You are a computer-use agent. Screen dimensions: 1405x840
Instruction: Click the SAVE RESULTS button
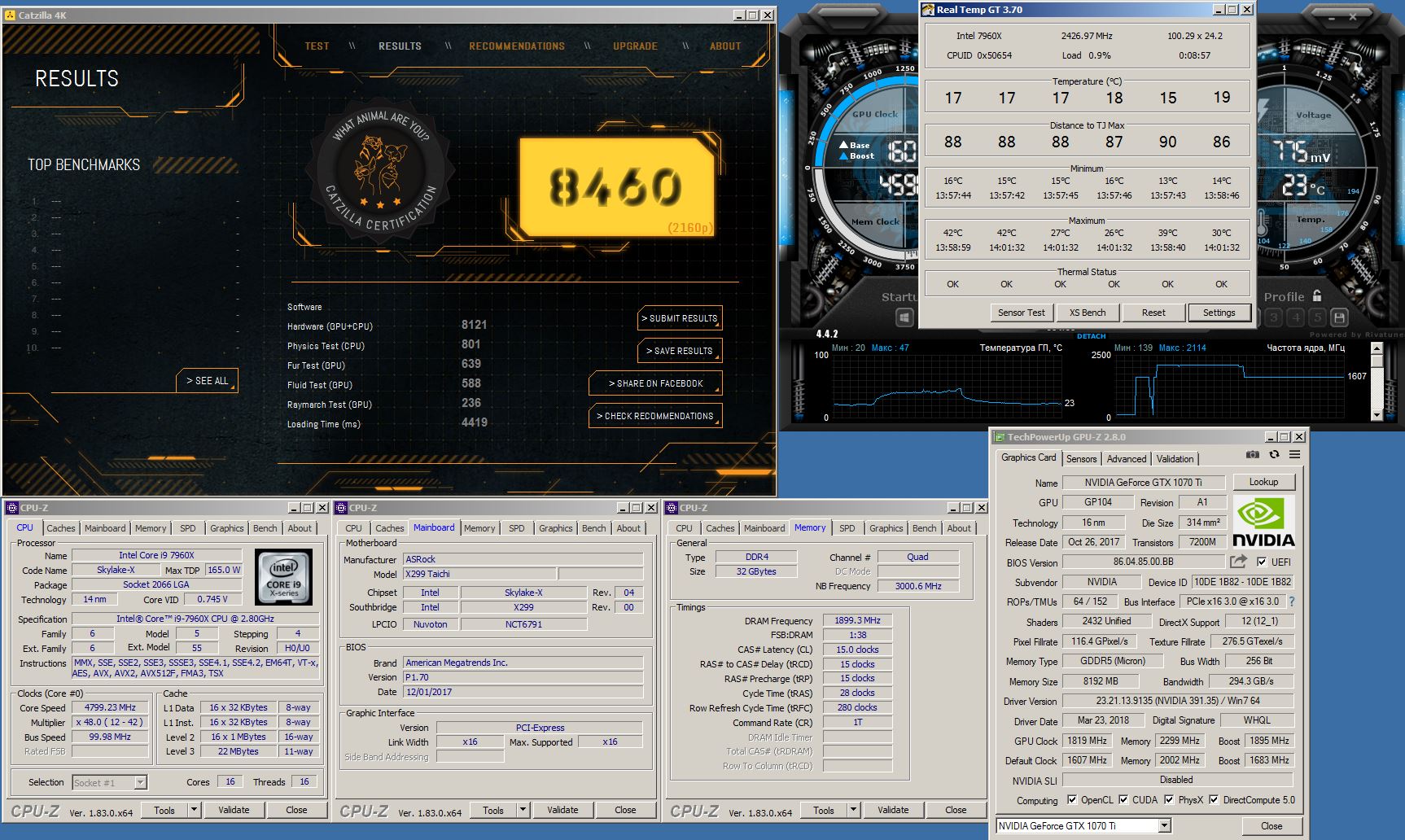click(x=680, y=351)
